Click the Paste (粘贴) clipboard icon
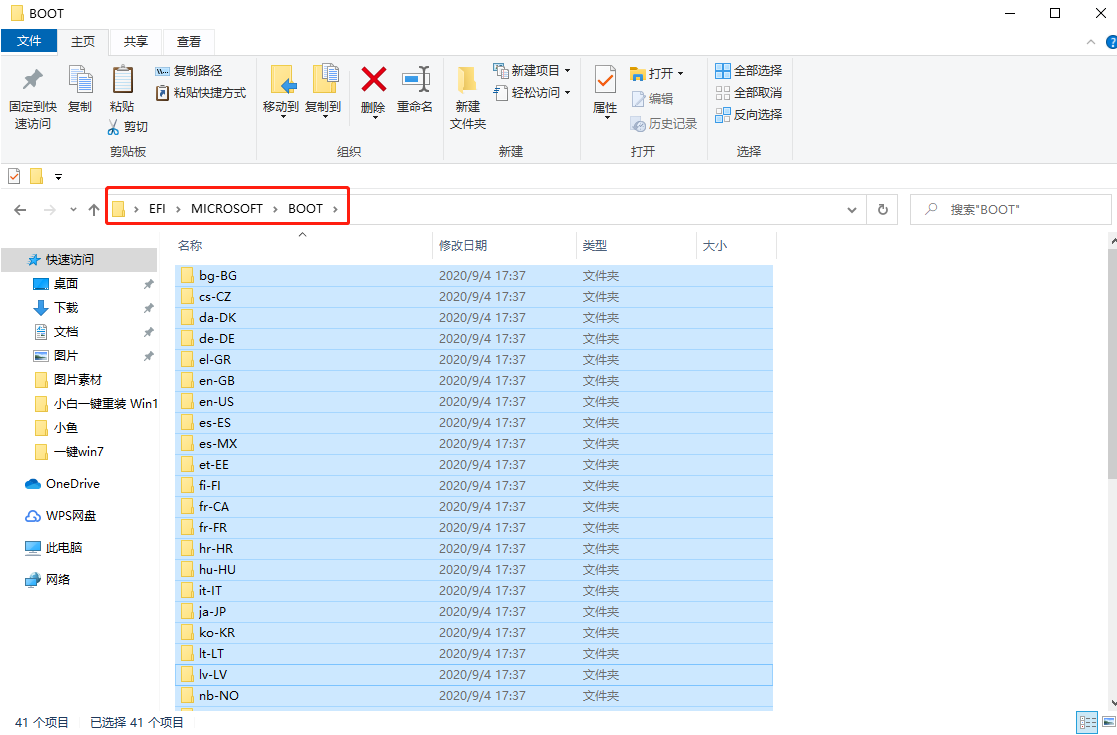Image resolution: width=1117 pixels, height=735 pixels. [x=122, y=80]
